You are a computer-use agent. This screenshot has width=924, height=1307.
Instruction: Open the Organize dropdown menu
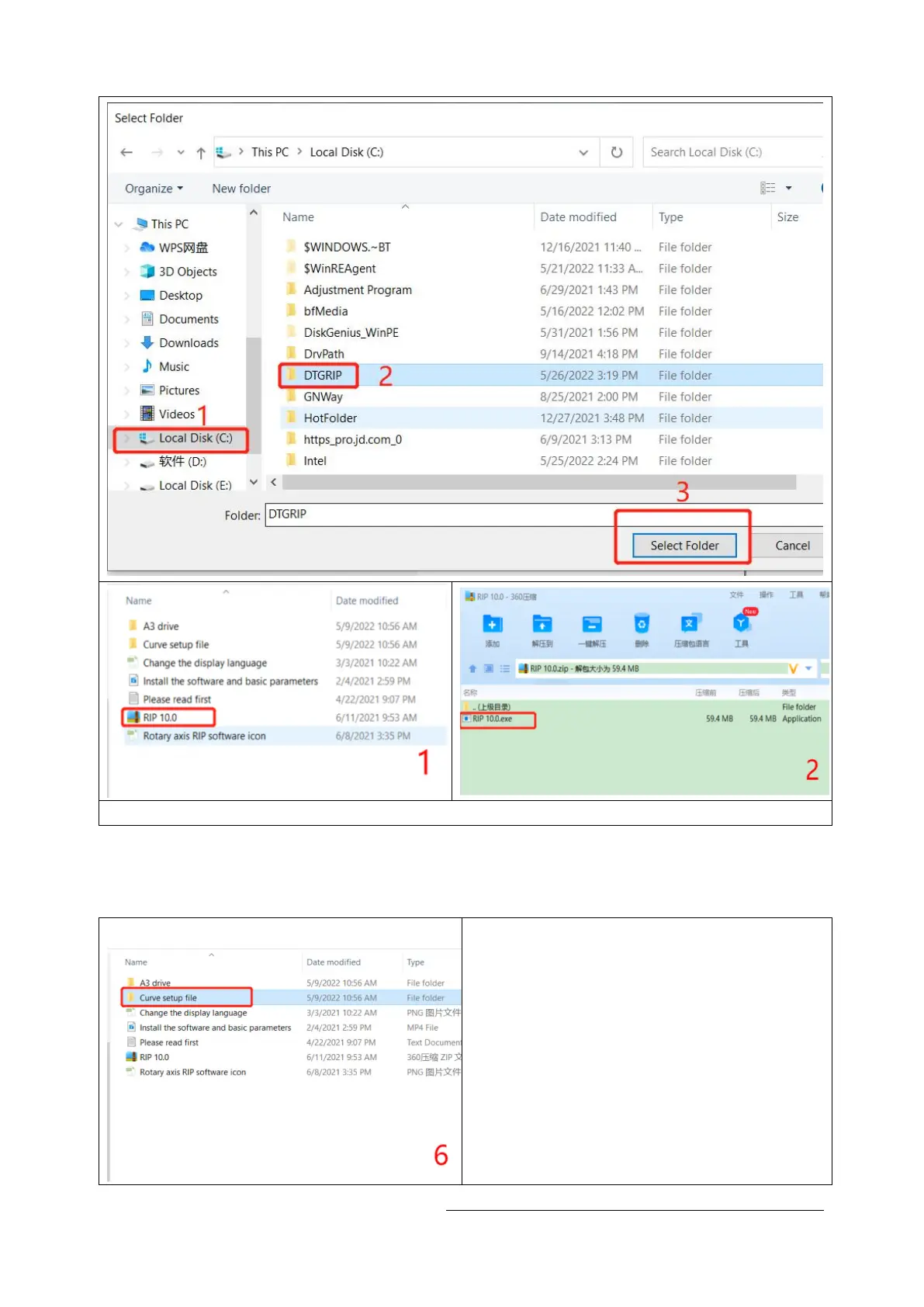click(x=154, y=189)
